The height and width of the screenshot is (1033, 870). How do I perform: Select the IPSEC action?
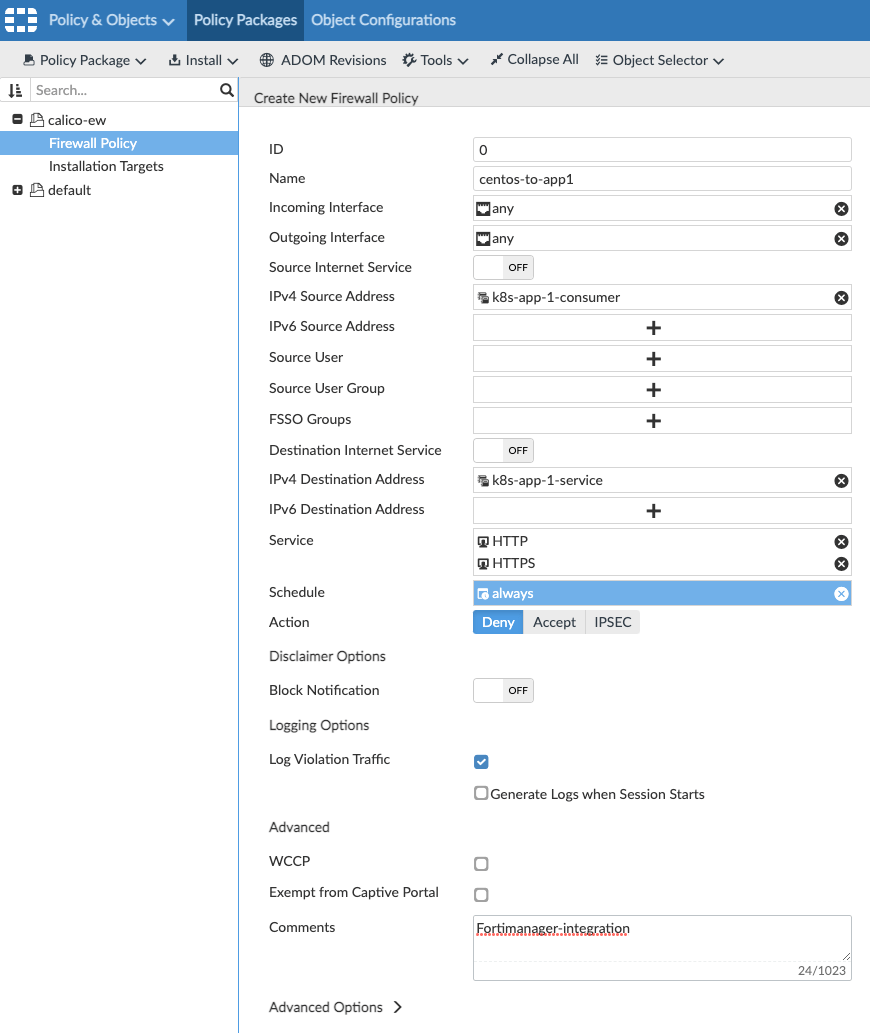(612, 622)
